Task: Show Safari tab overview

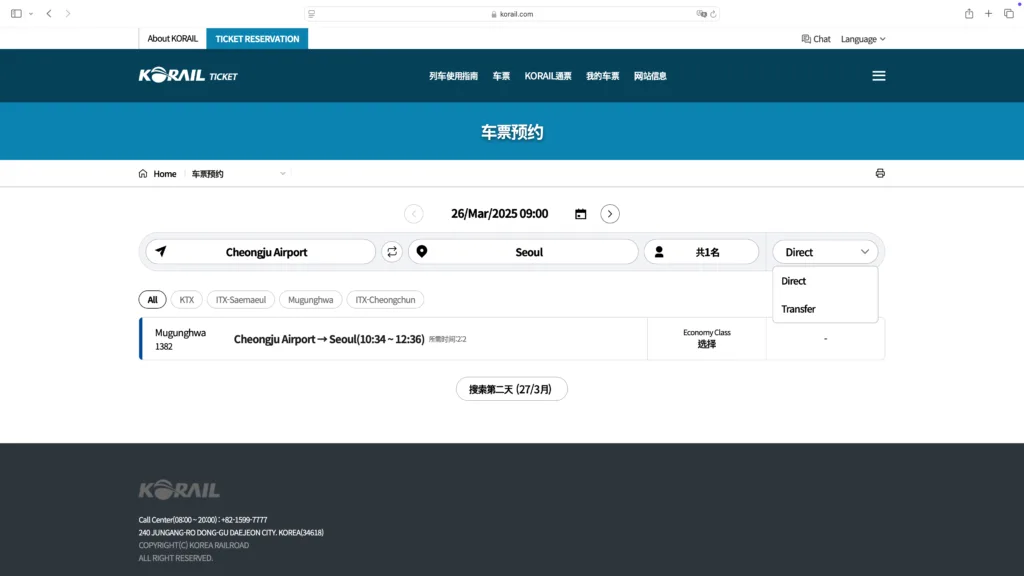Action: pos(1009,14)
